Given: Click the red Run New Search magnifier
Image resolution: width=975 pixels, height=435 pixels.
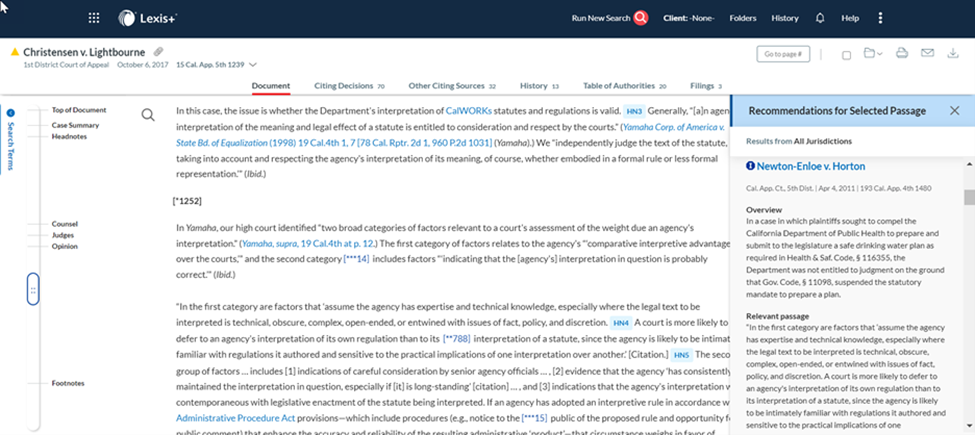Looking at the screenshot, I should tap(640, 18).
